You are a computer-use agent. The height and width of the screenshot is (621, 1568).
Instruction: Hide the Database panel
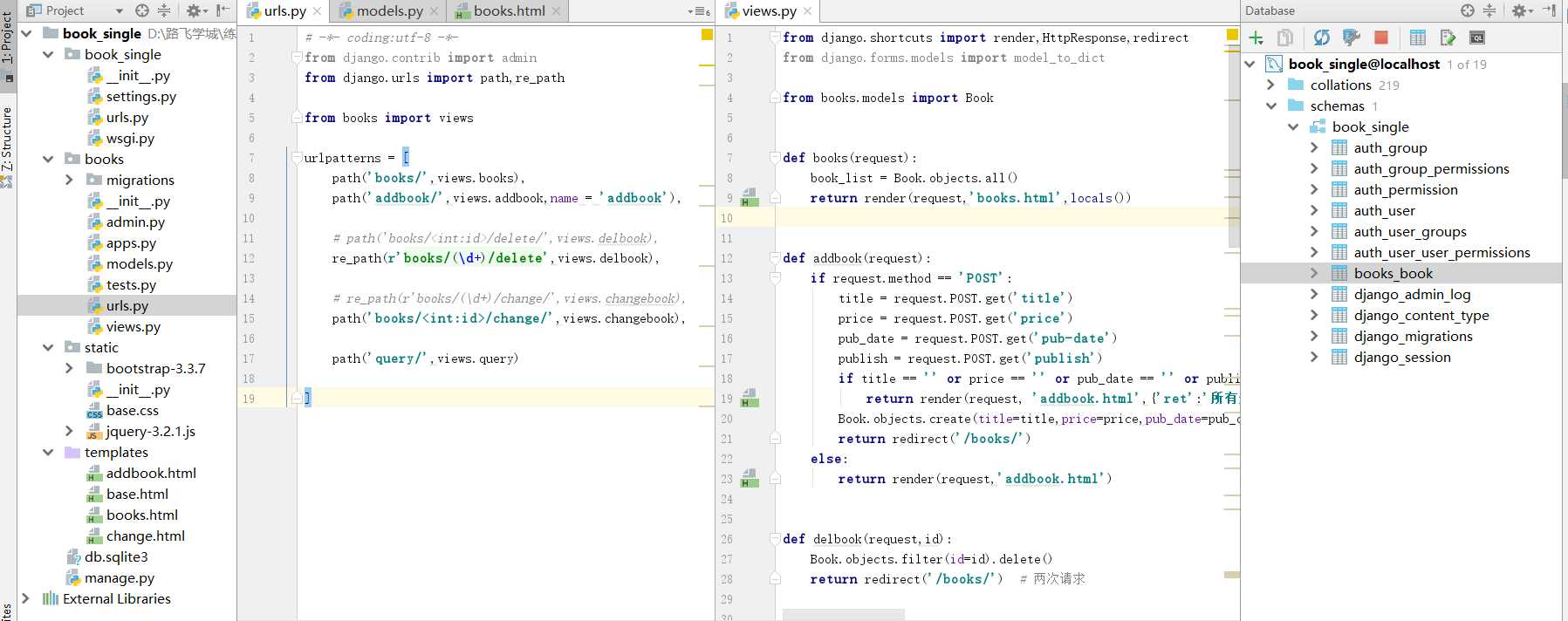pyautogui.click(x=1550, y=10)
